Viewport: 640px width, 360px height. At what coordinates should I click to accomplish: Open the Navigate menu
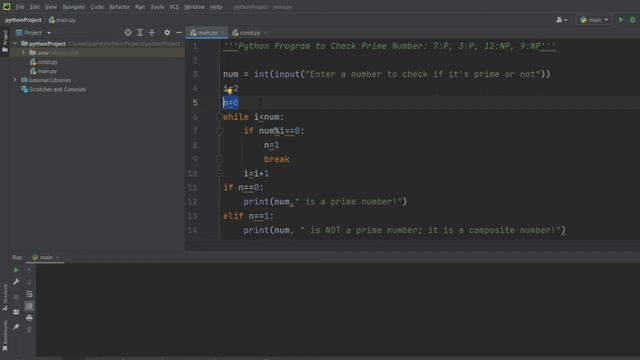tap(73, 7)
